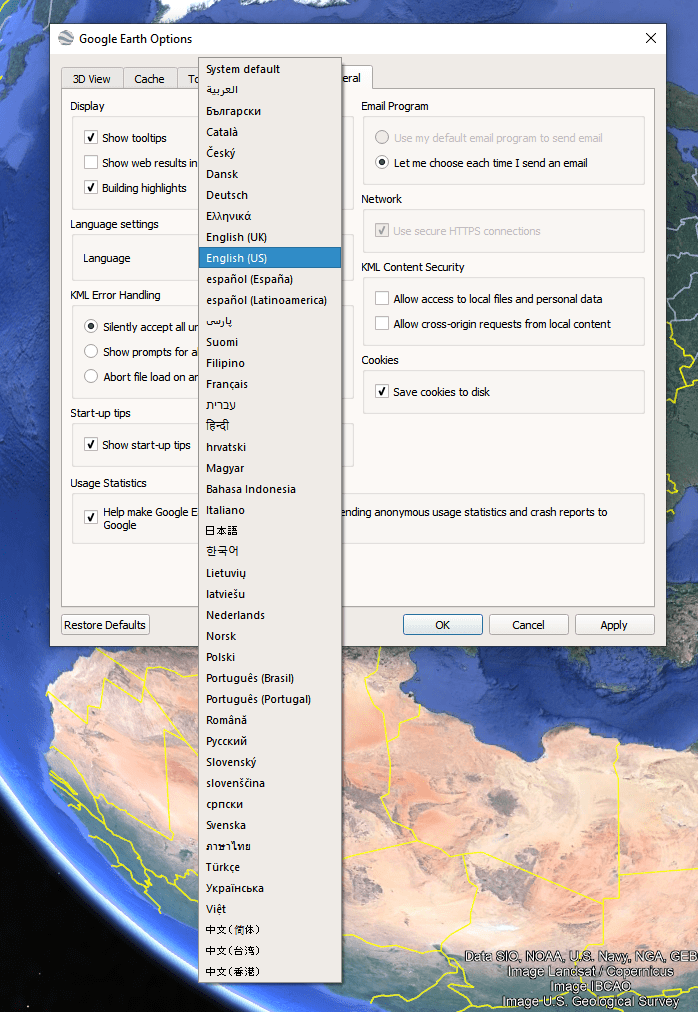This screenshot has height=1012, width=698.
Task: Select English (US) language
Action: point(270,258)
